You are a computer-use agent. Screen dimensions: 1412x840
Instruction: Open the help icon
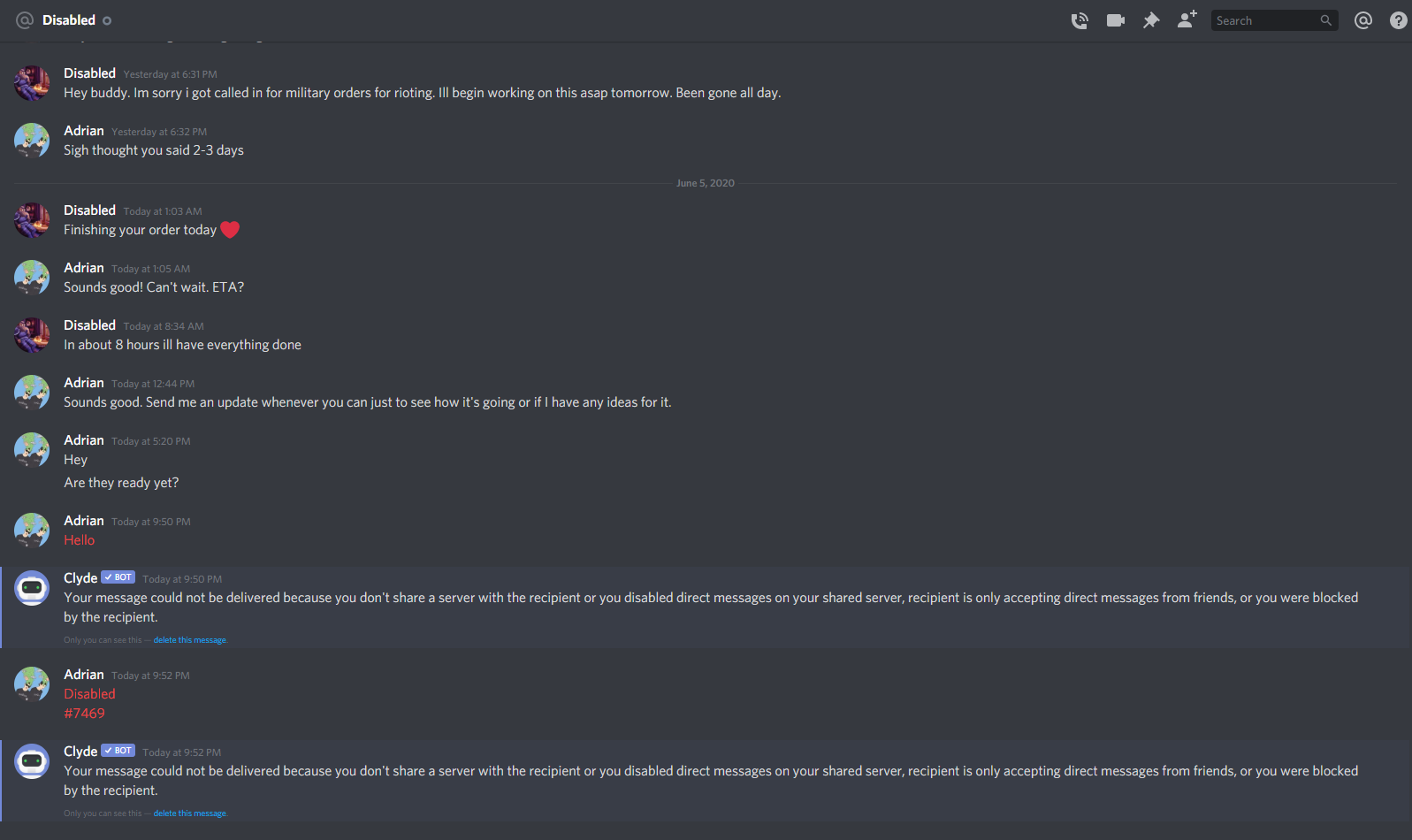tap(1399, 20)
